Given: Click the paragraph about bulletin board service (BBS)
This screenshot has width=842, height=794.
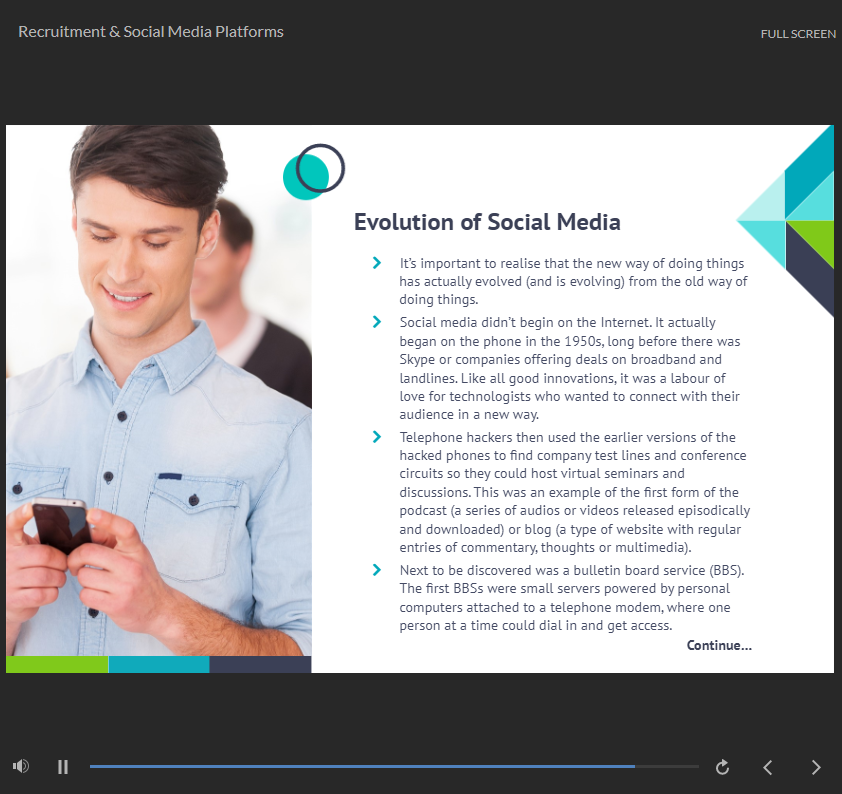Looking at the screenshot, I should 571,598.
